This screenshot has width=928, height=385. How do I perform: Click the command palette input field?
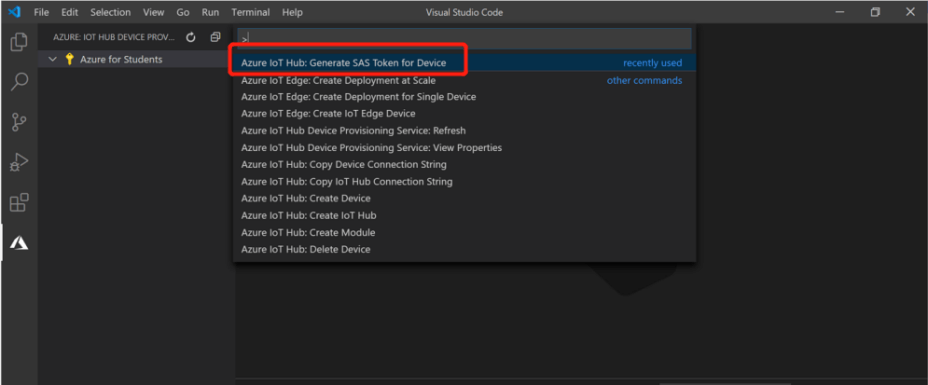tap(464, 39)
